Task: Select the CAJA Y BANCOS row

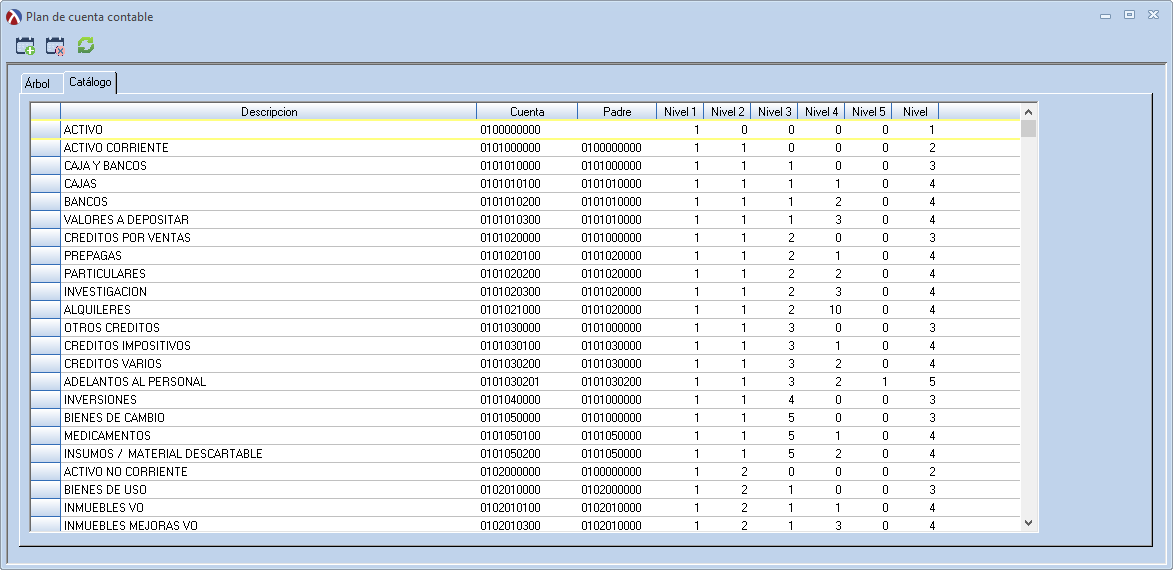Action: (525, 165)
